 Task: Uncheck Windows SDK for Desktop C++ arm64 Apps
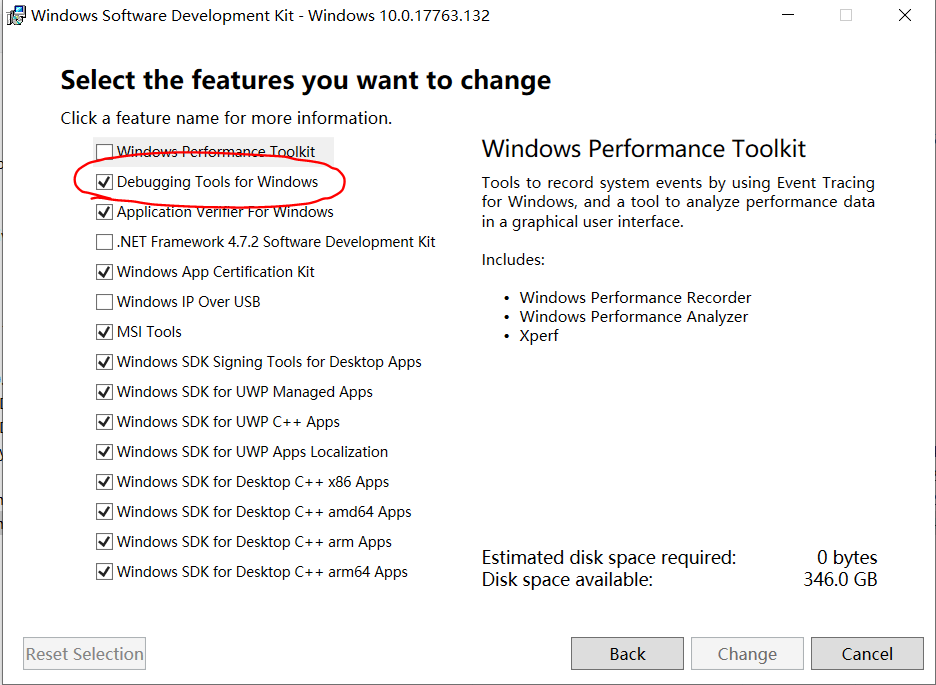[x=104, y=571]
